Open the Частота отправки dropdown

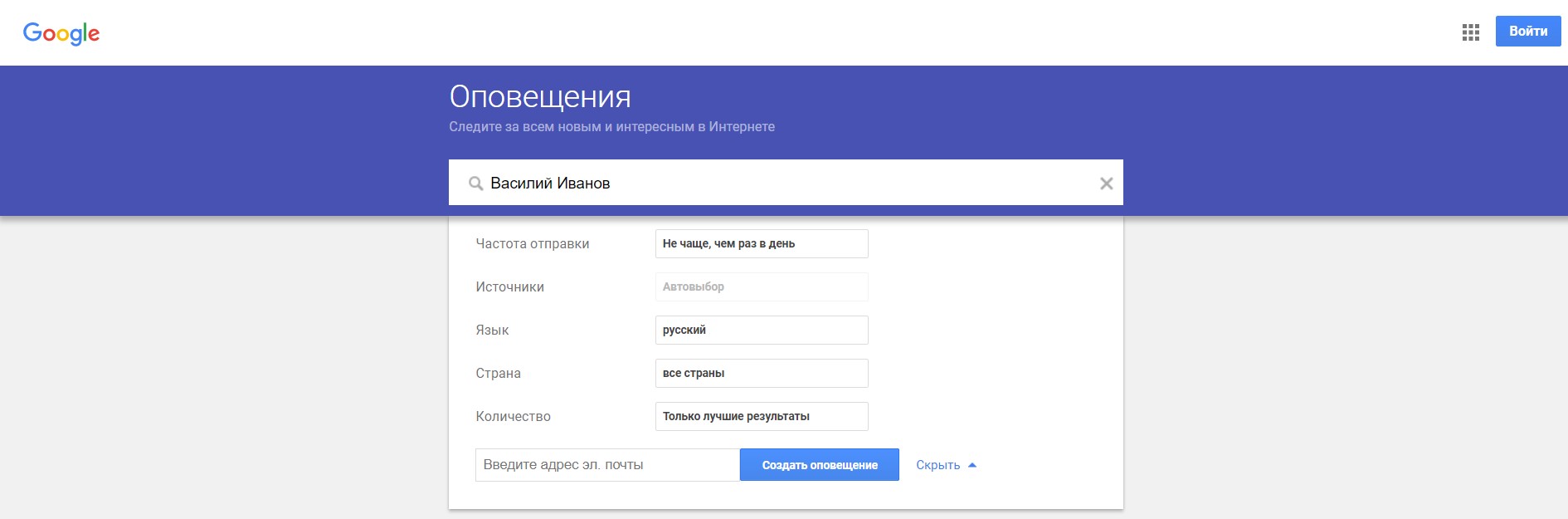click(x=762, y=243)
